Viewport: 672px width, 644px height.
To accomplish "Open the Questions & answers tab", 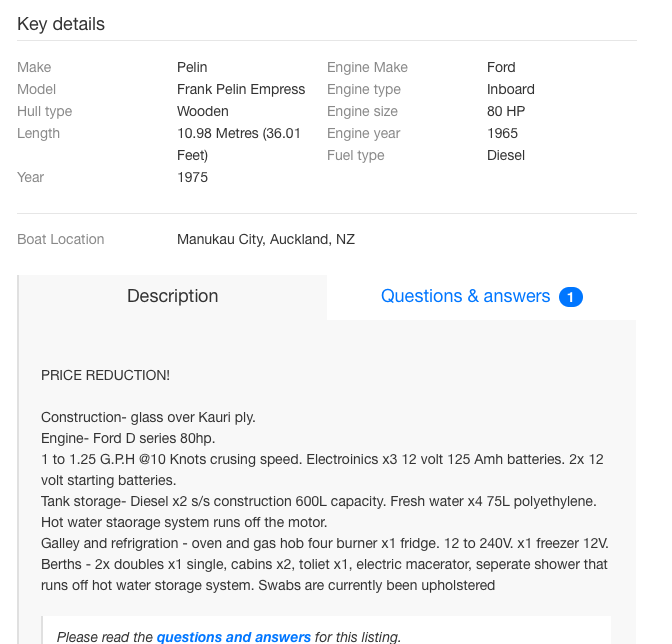I will pyautogui.click(x=465, y=297).
